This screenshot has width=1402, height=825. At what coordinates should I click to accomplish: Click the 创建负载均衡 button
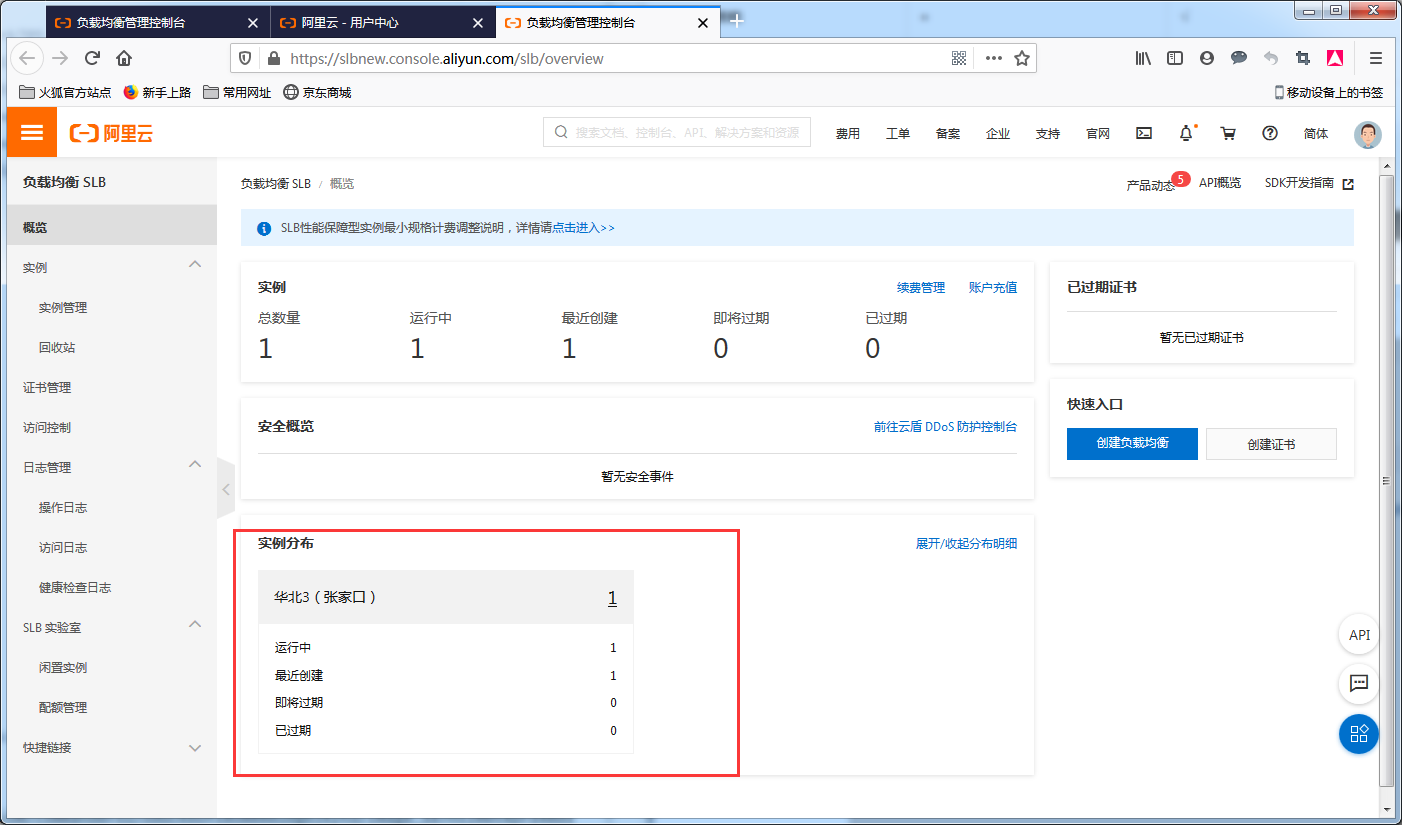(x=1131, y=443)
